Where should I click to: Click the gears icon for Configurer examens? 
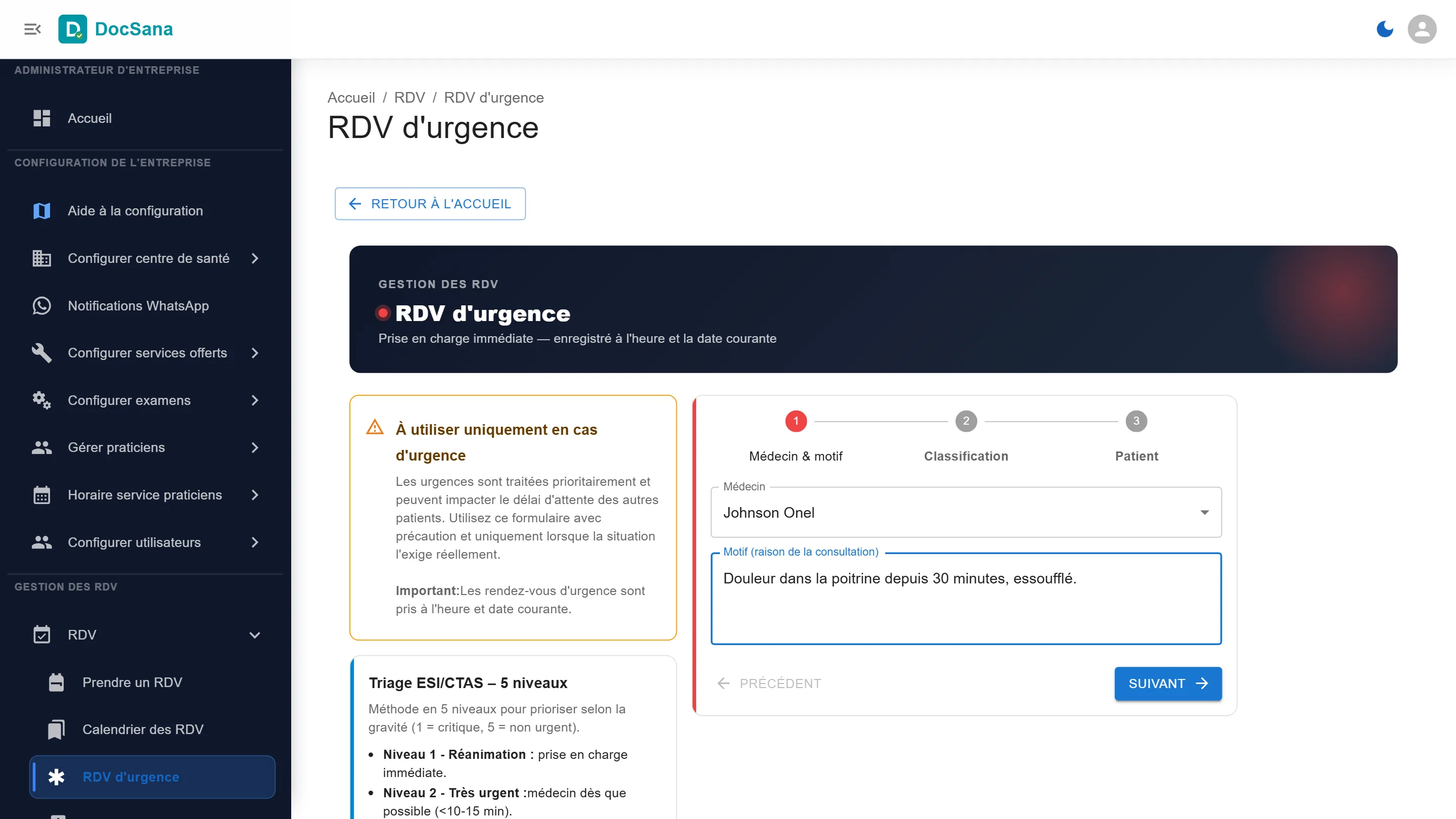pyautogui.click(x=42, y=400)
